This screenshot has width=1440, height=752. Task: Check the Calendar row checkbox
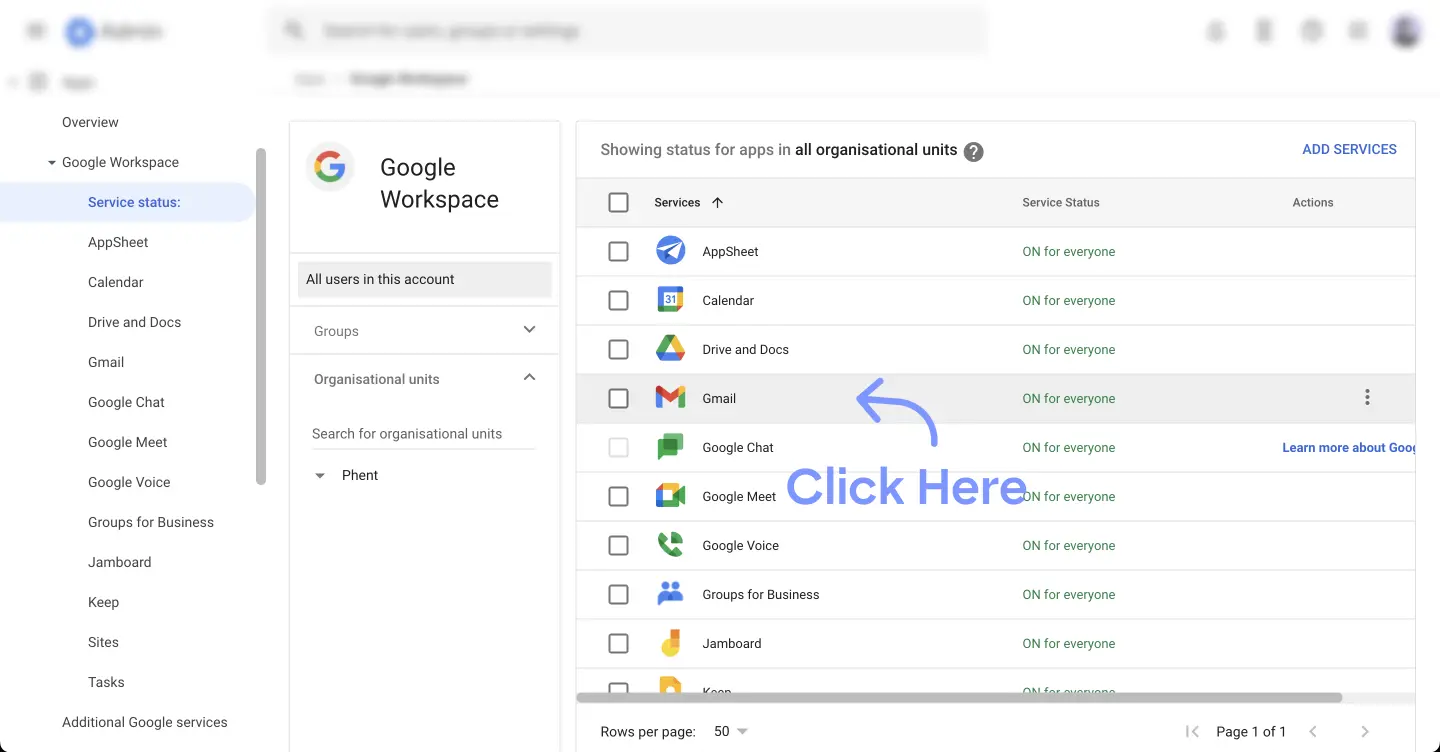(x=619, y=300)
